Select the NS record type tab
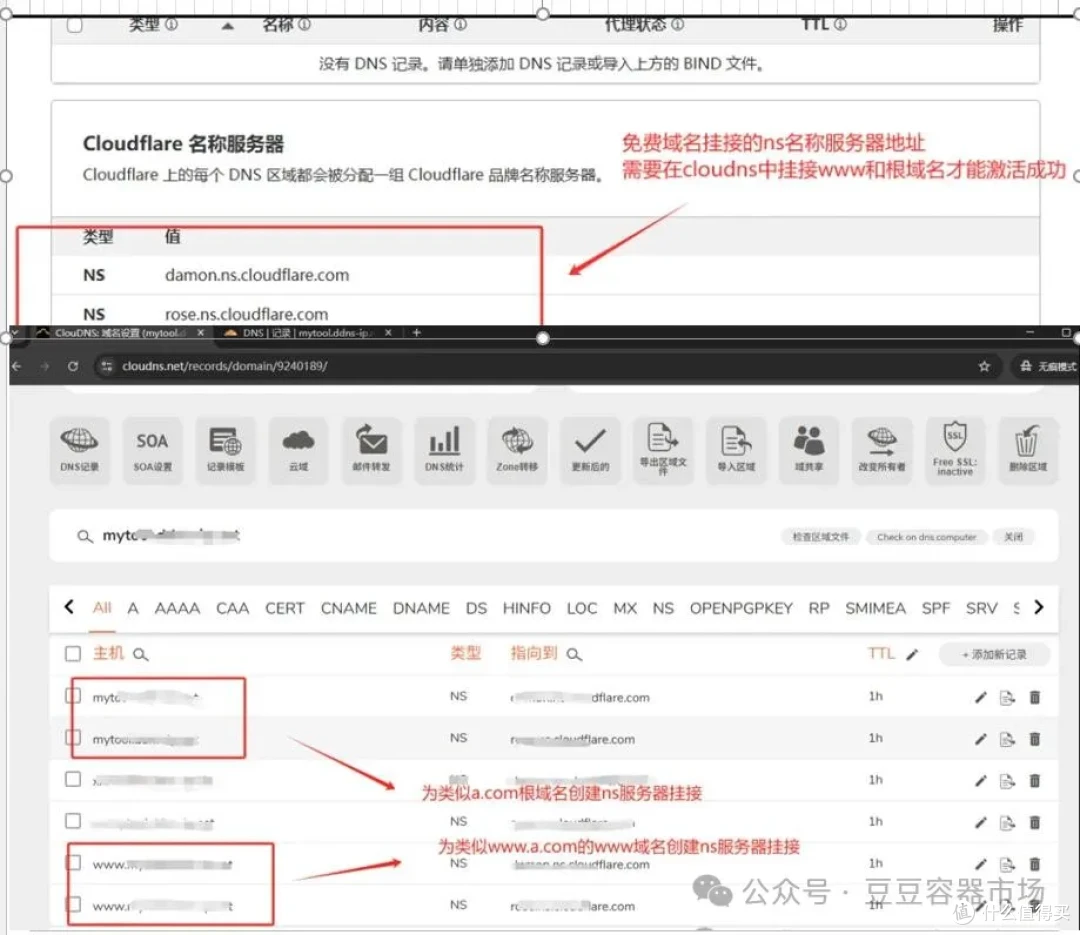This screenshot has height=935, width=1080. (x=663, y=608)
